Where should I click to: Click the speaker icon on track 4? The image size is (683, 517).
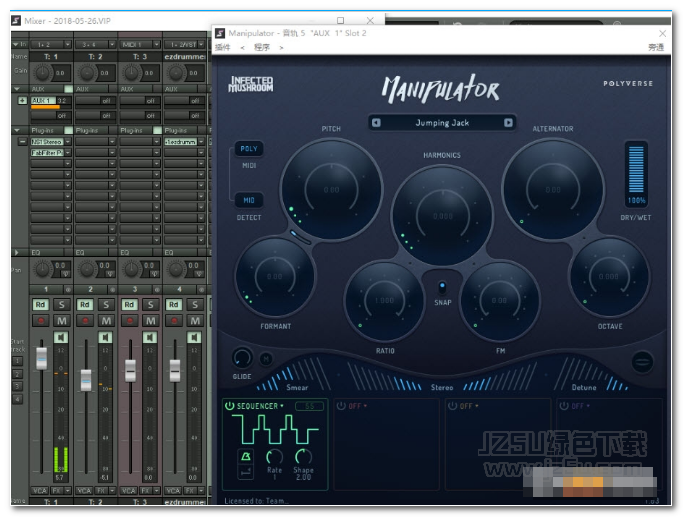[x=194, y=337]
